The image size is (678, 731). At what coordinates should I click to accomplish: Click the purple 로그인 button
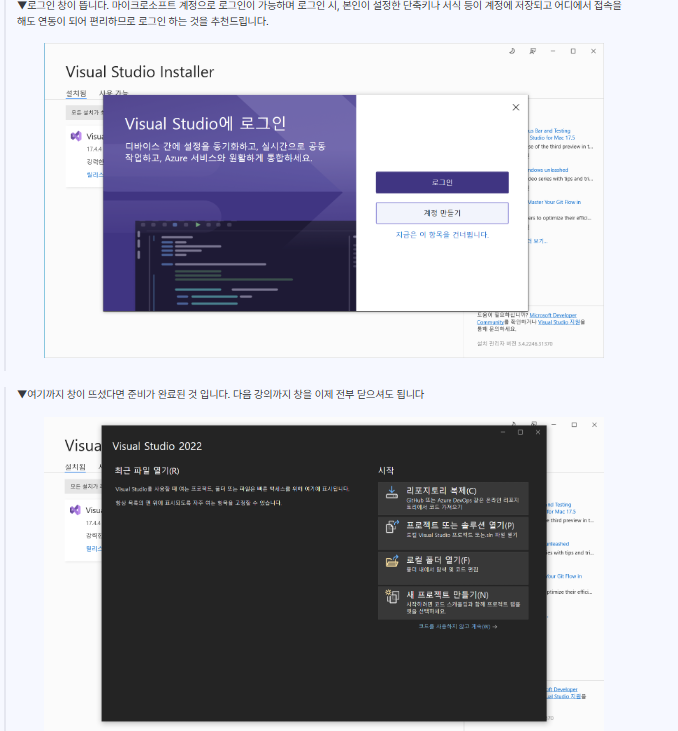click(442, 182)
